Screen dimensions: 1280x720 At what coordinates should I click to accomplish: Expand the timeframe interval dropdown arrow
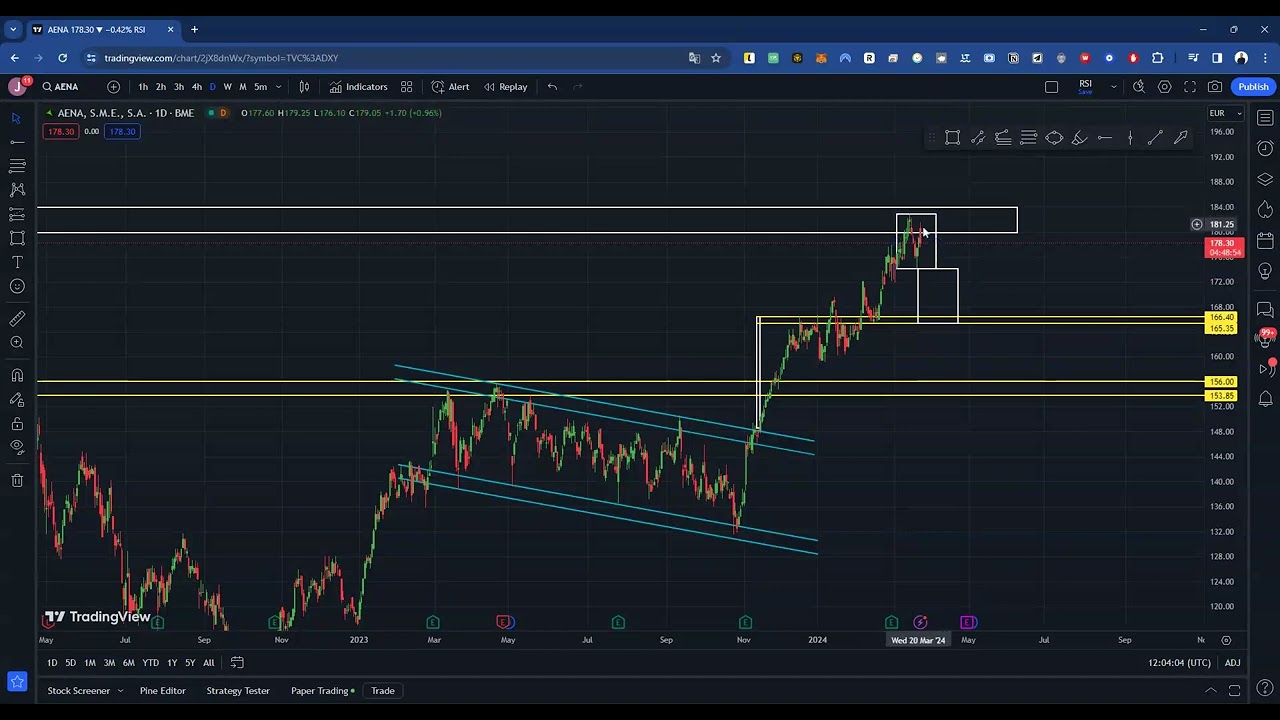pyautogui.click(x=278, y=87)
